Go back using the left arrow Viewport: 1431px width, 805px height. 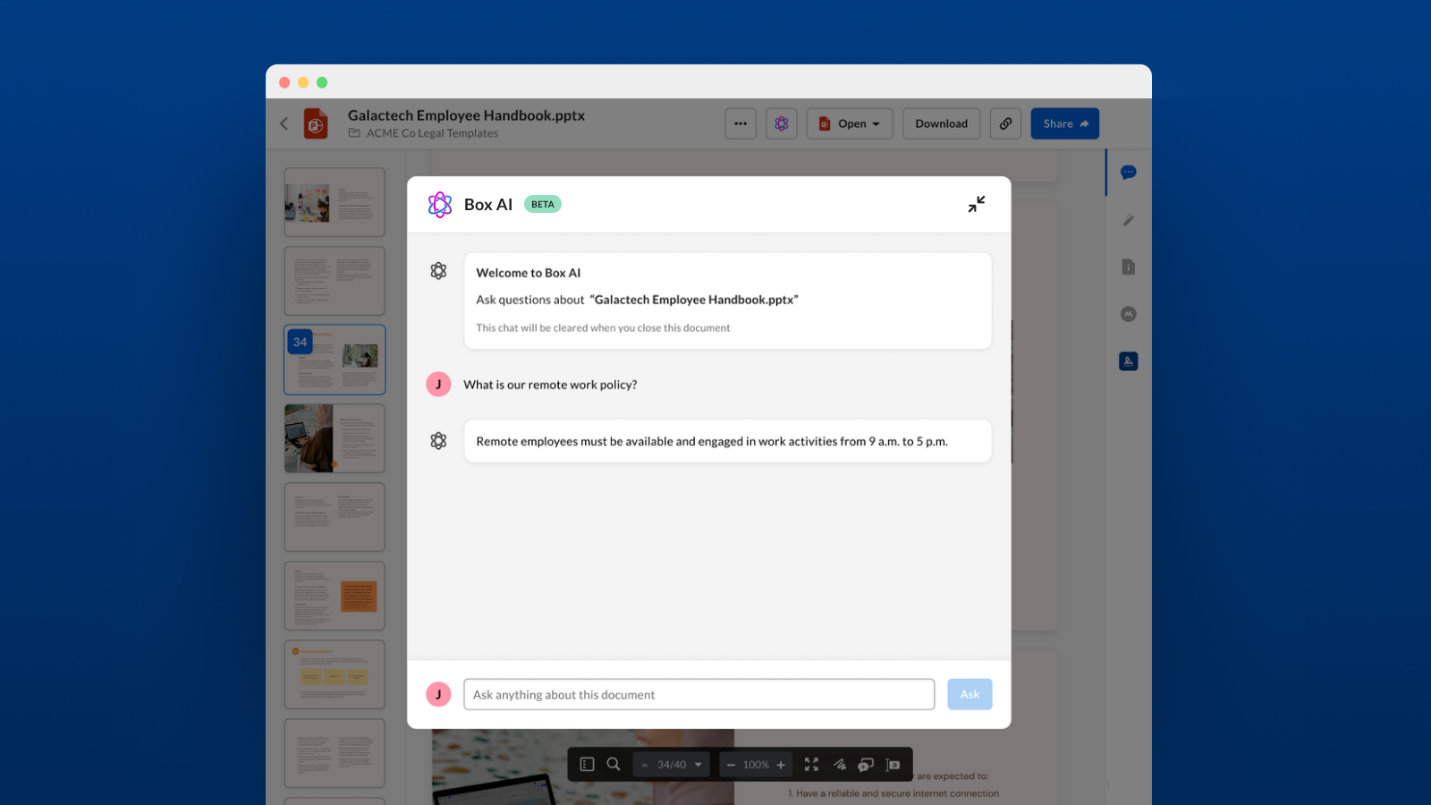pos(284,124)
